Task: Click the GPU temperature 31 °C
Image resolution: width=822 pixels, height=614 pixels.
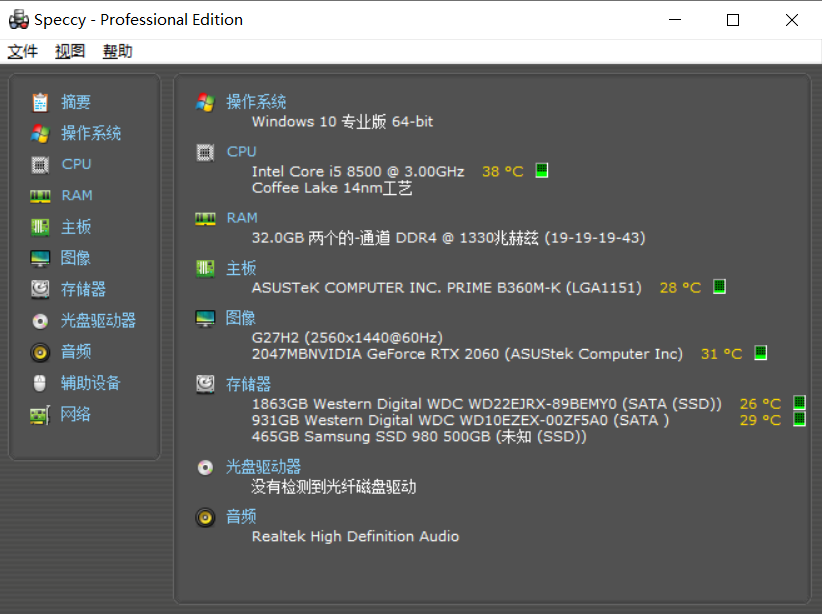Action: pos(722,354)
